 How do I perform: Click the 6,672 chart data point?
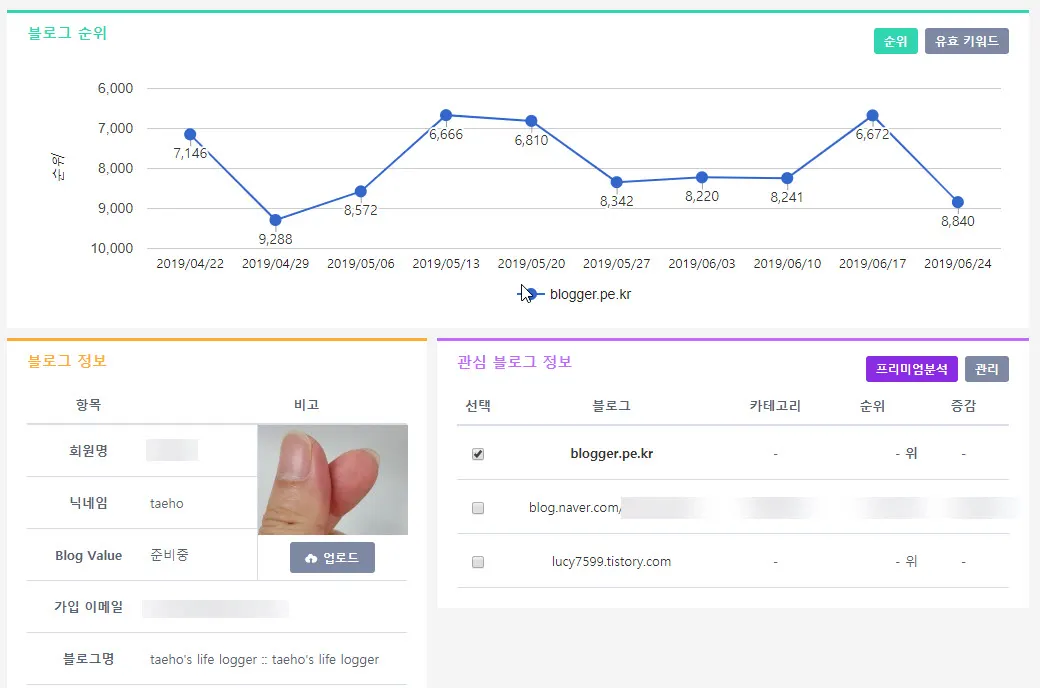872,115
